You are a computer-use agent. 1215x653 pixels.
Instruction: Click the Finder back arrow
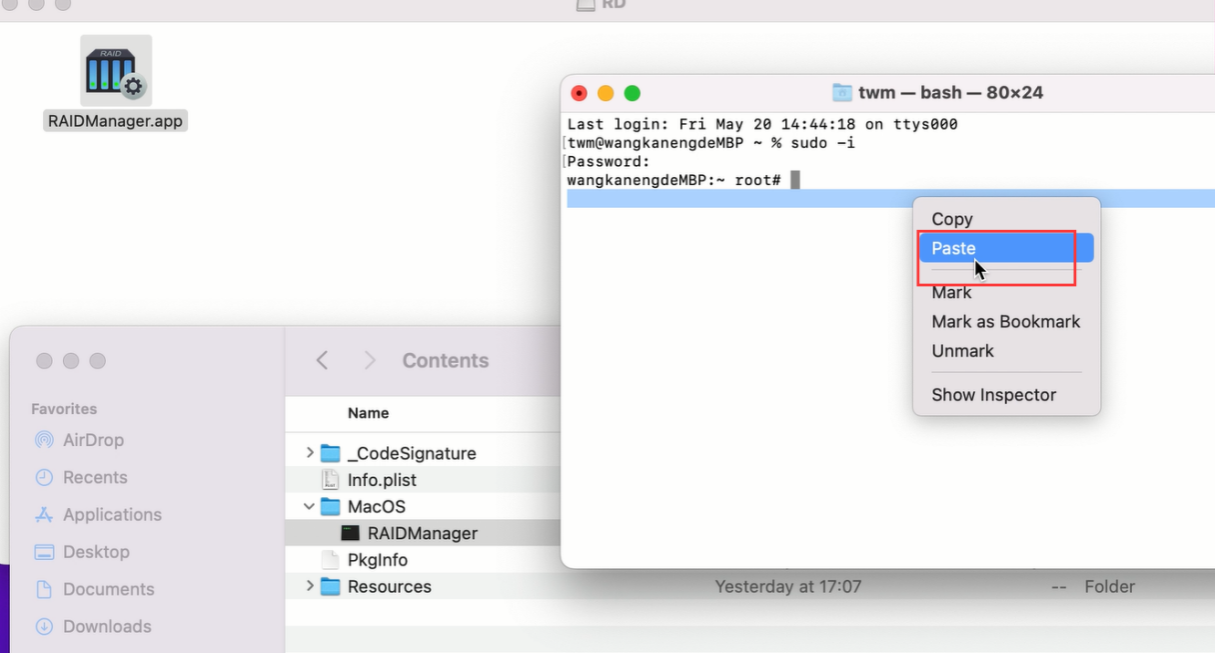(x=322, y=360)
